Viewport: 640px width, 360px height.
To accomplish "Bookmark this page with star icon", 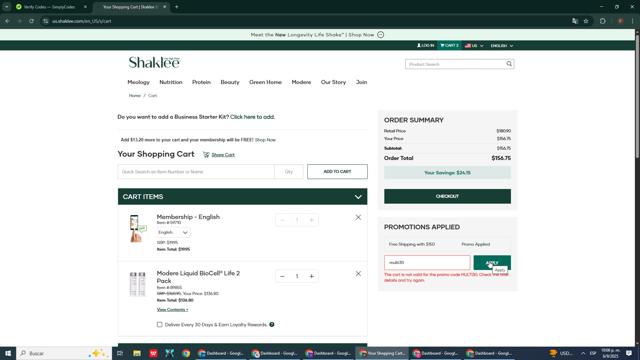I will tap(586, 21).
